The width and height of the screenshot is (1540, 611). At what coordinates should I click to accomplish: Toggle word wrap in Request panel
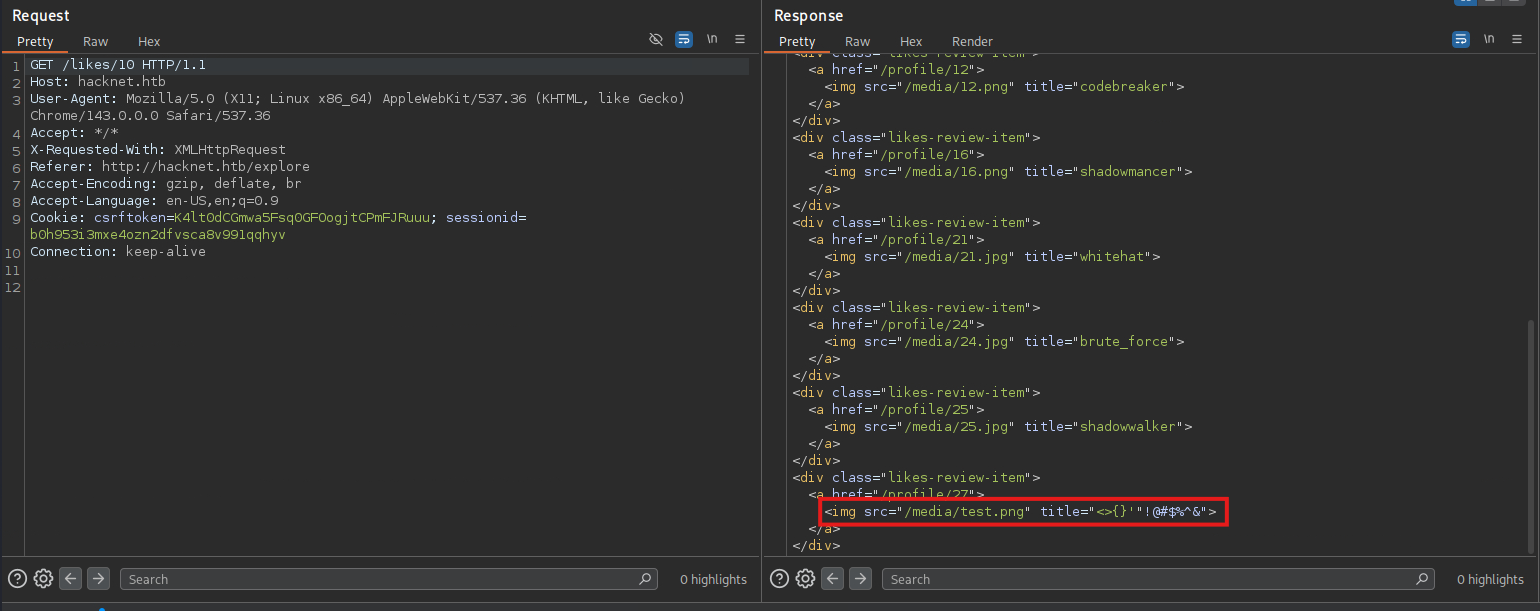coord(684,40)
